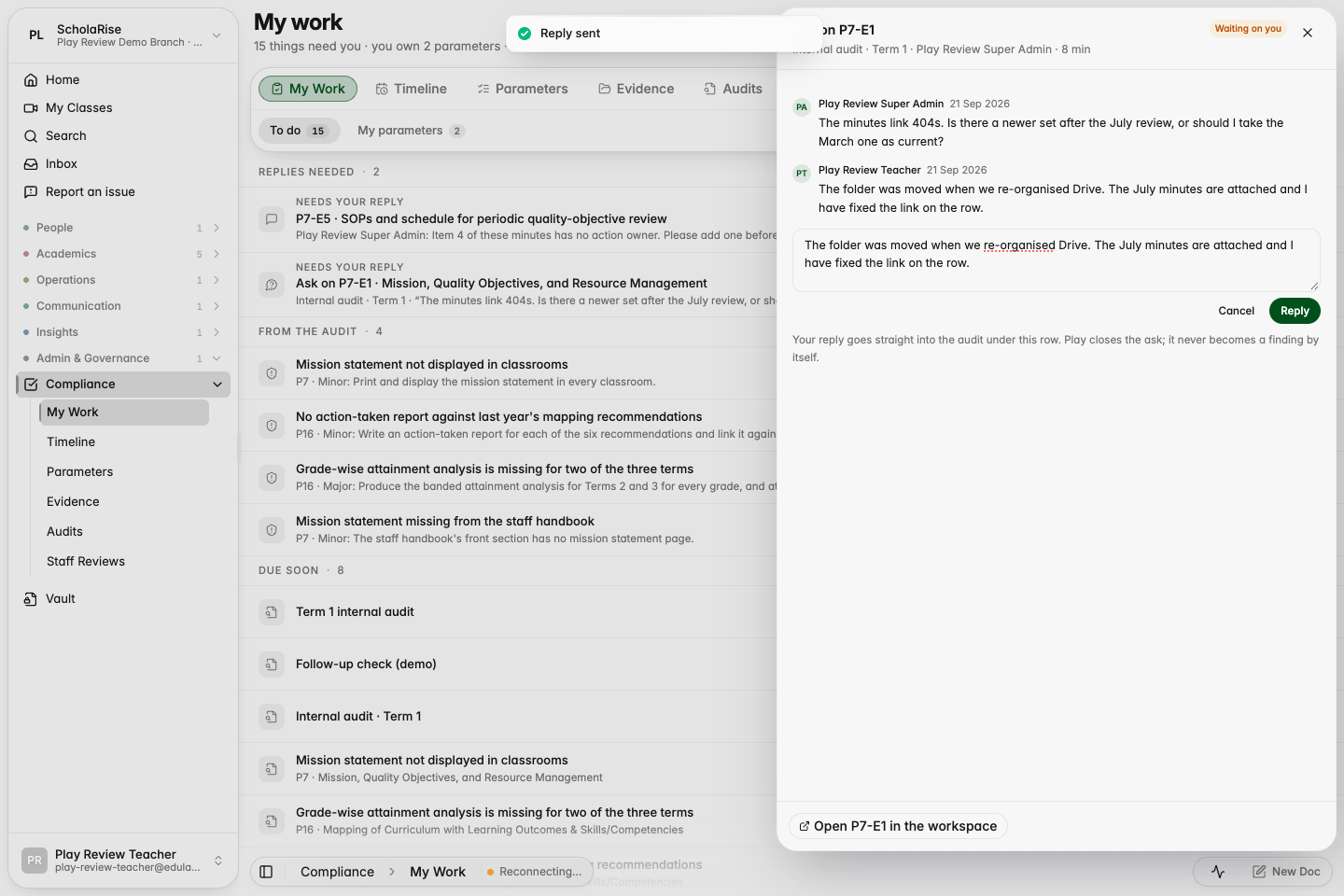Cancel the reply draft

tap(1237, 311)
